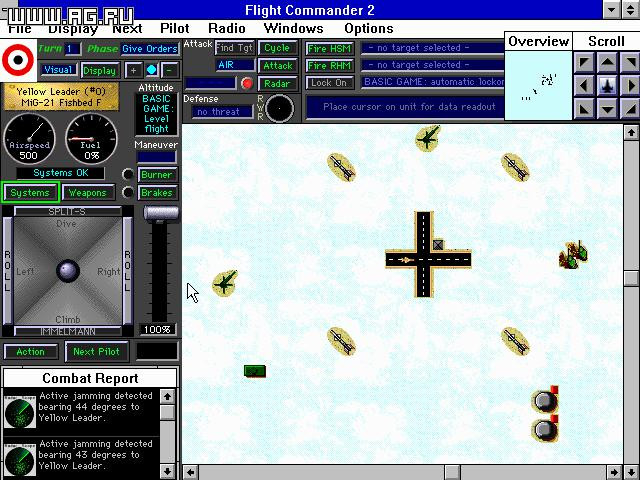Click scroll down arrow in Scroll panel

(607, 109)
